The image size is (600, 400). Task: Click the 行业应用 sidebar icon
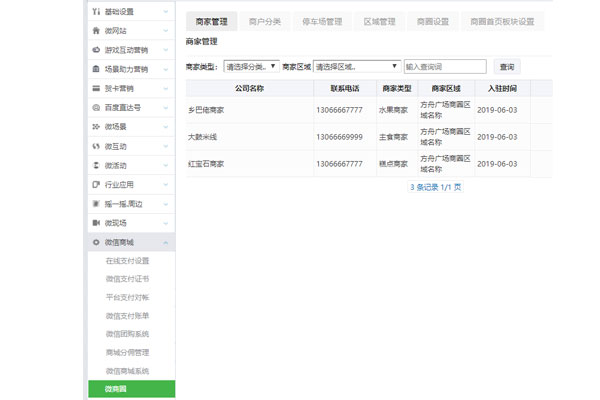[96, 184]
